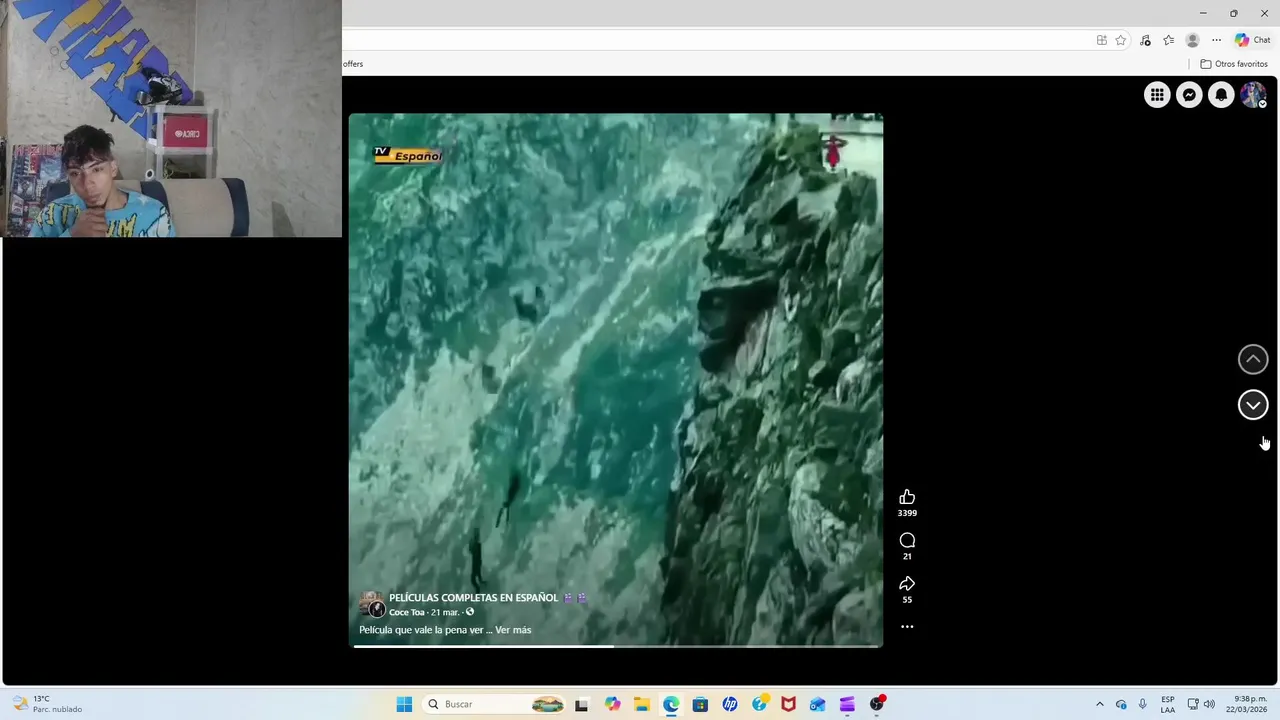
Task: Open Microsoft Store from taskbar
Action: [700, 704]
